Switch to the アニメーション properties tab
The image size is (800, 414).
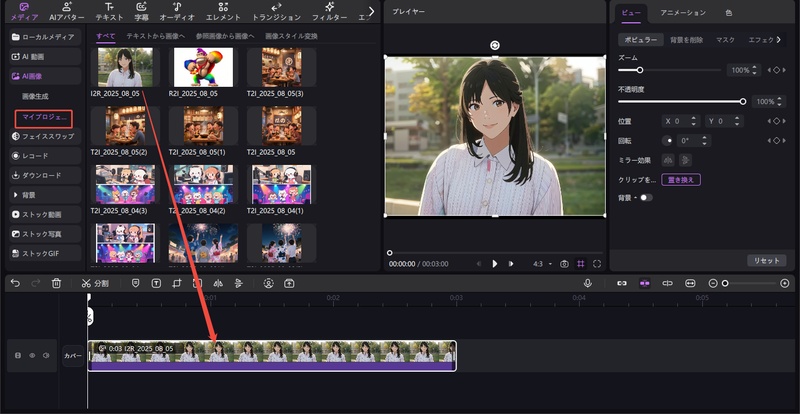683,13
